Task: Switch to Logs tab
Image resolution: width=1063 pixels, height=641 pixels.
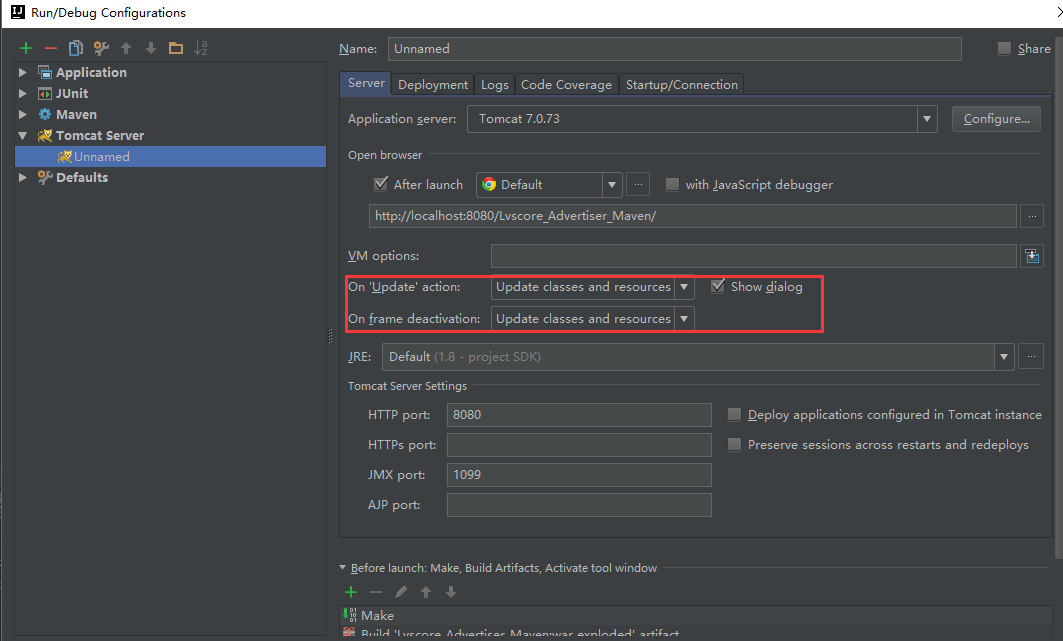Action: point(495,85)
